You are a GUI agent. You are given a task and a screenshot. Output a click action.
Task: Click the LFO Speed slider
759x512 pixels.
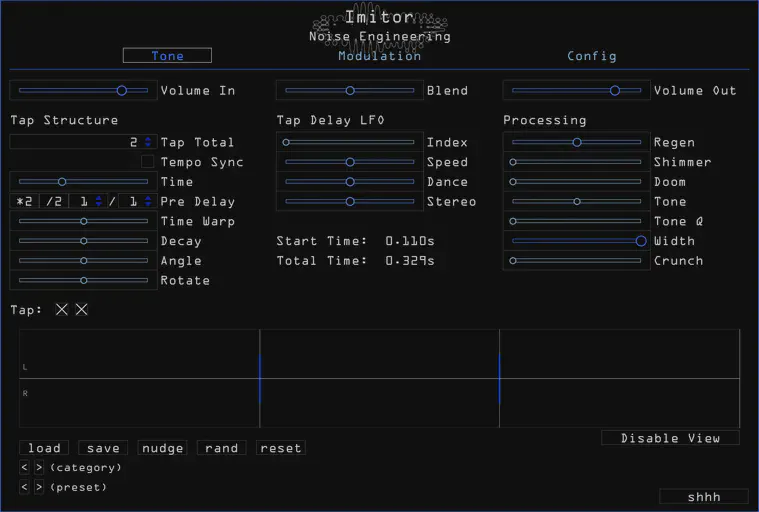pyautogui.click(x=349, y=162)
